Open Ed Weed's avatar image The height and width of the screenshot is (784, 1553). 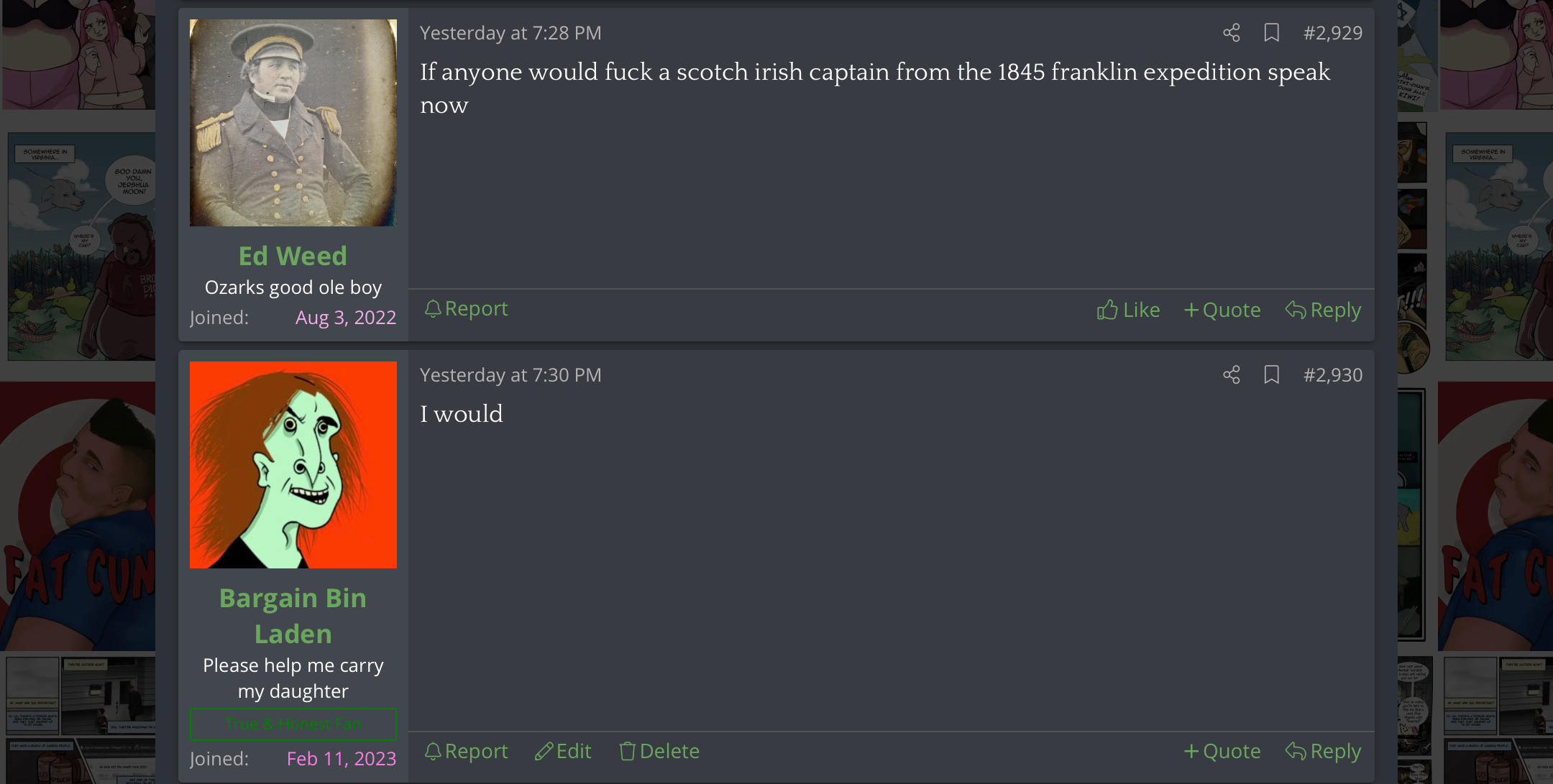[x=293, y=123]
